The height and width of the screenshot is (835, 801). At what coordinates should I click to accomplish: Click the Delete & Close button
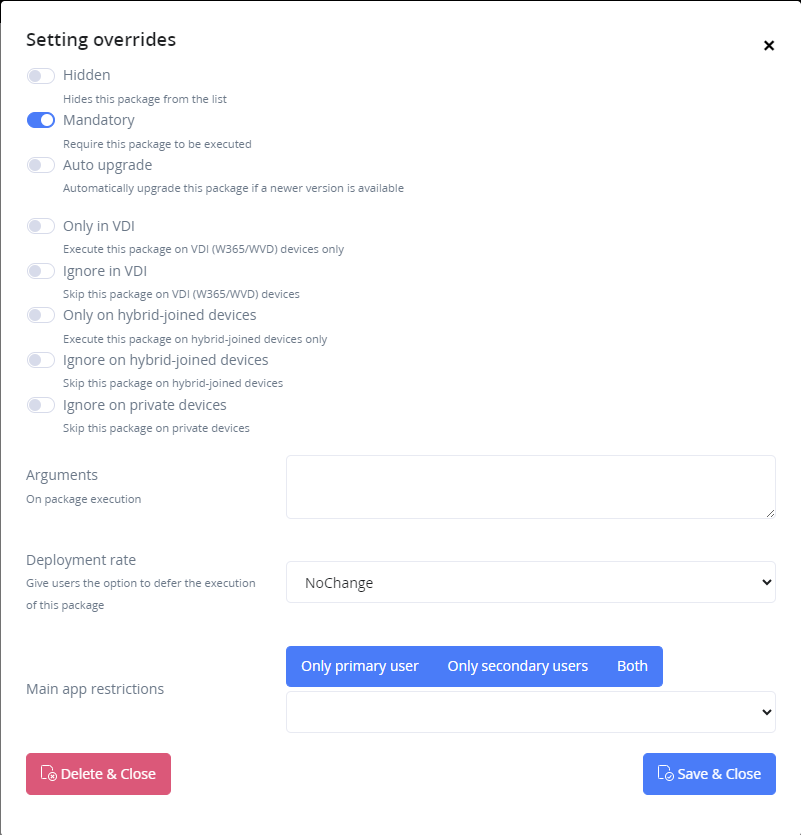98,774
